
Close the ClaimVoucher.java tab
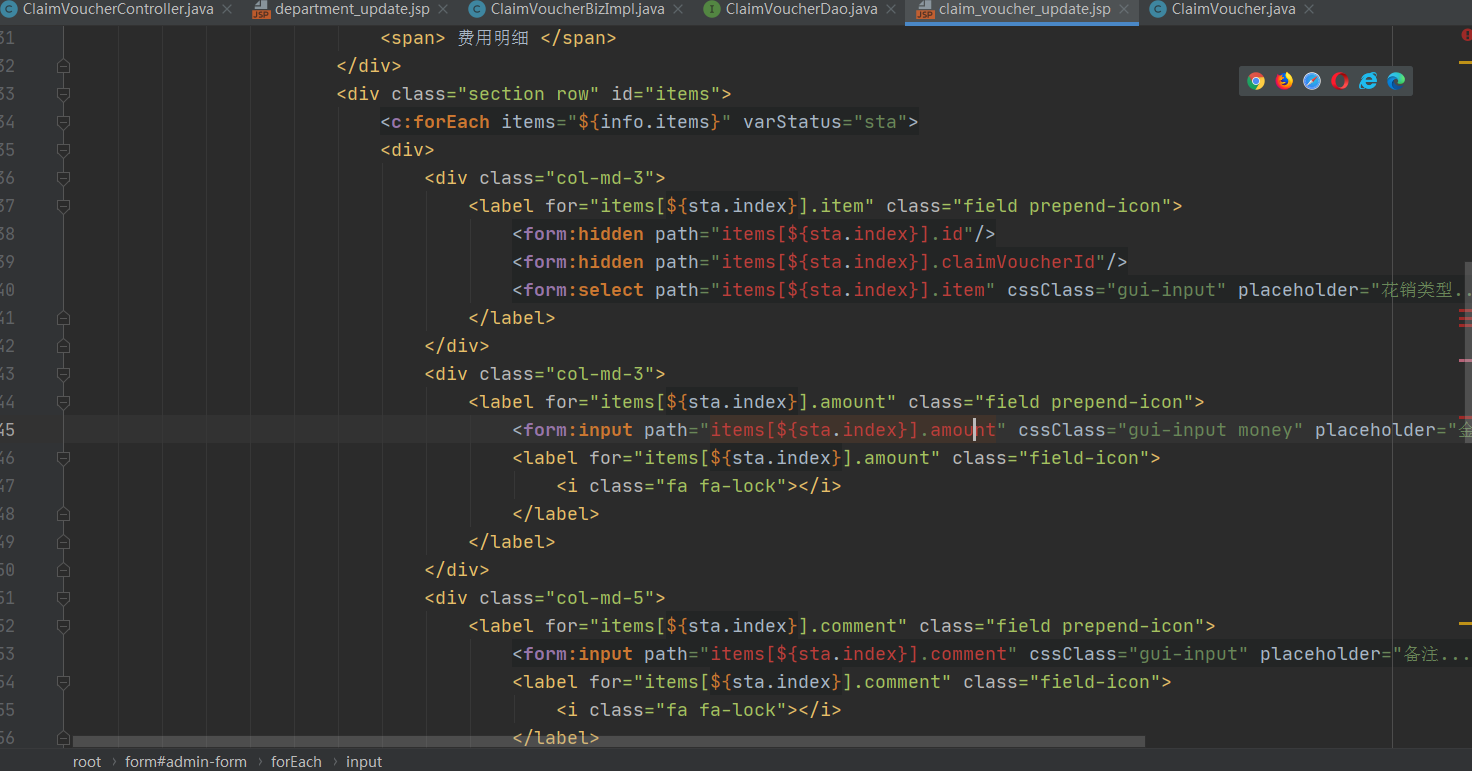pyautogui.click(x=1309, y=9)
